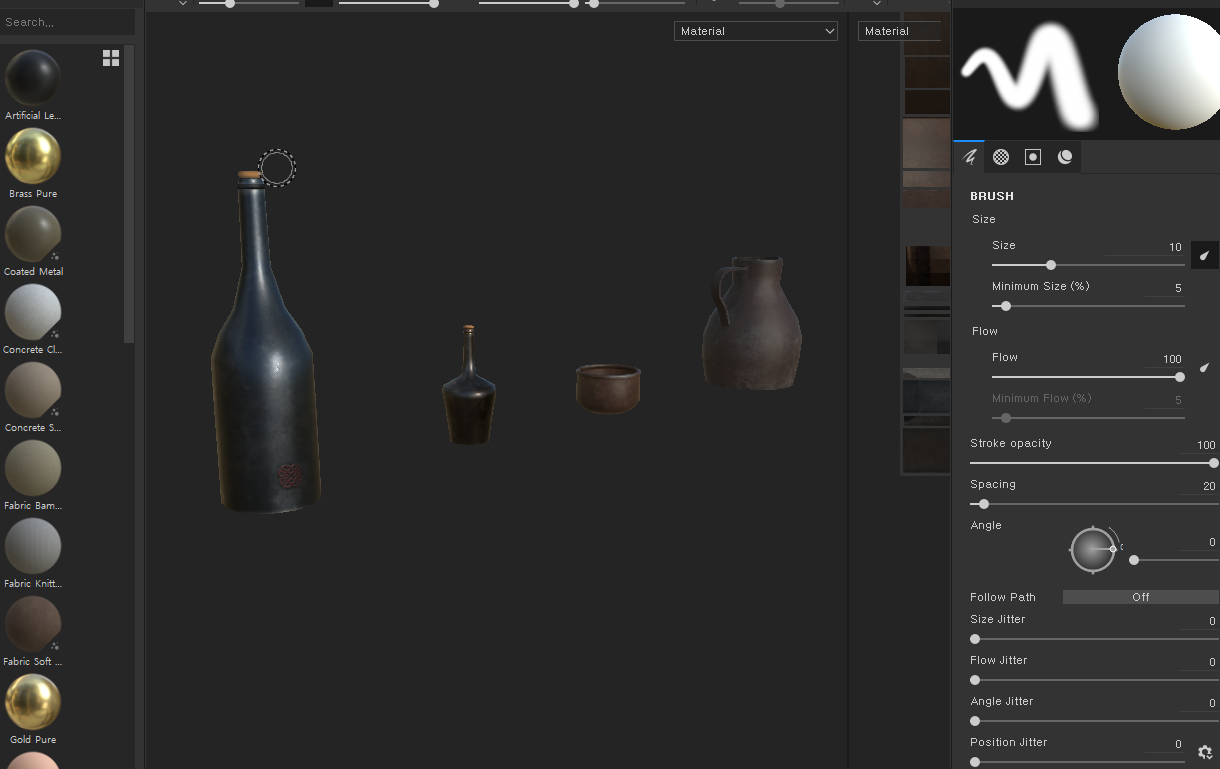Open the brush settings gear icon
This screenshot has height=769, width=1220.
(1205, 752)
